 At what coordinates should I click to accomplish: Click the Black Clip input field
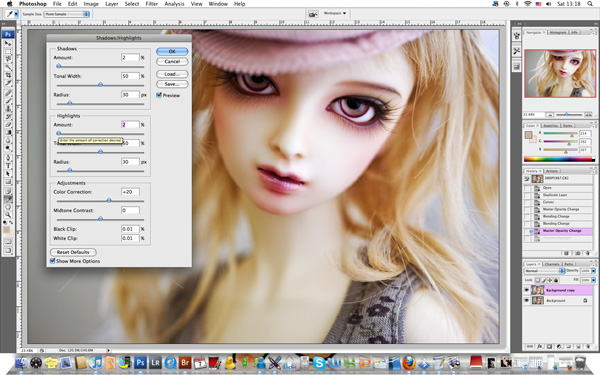[x=130, y=229]
